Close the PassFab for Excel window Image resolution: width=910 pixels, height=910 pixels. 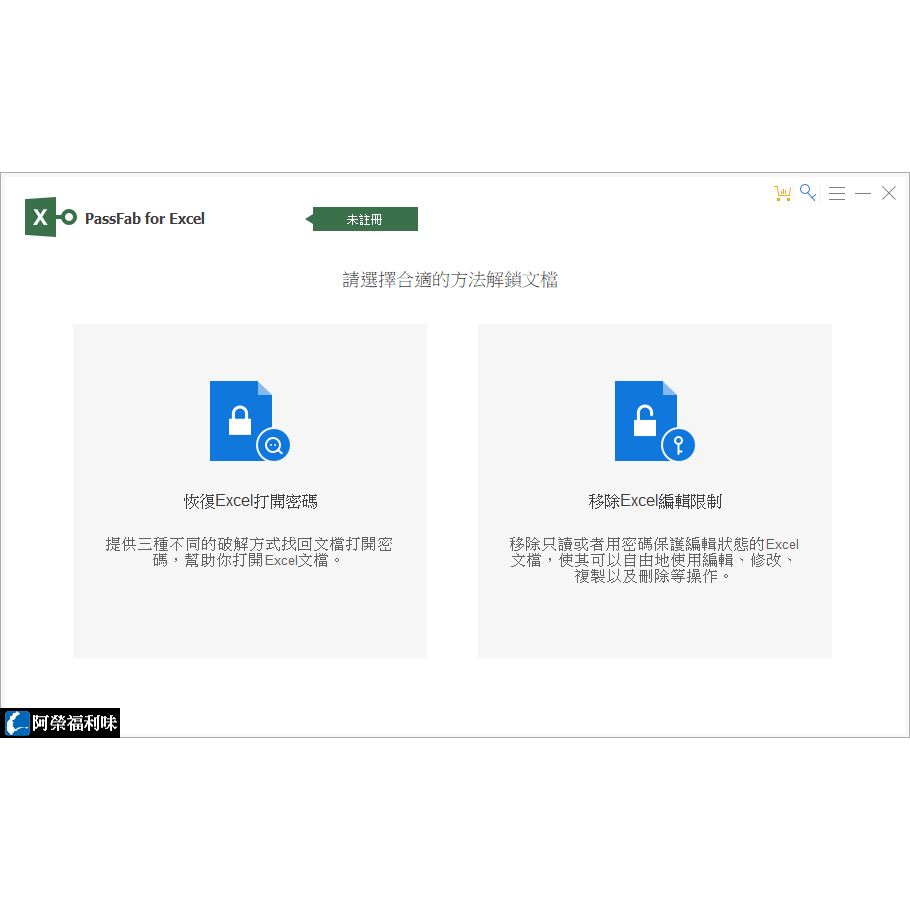tap(889, 193)
